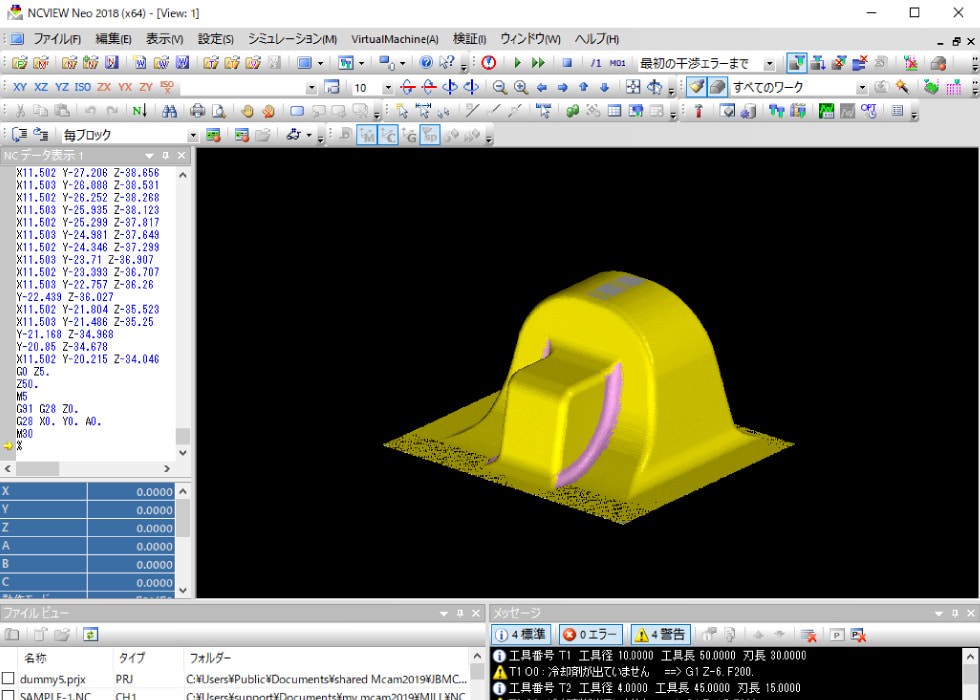Toggle the 4 標準 message filter

pyautogui.click(x=520, y=634)
